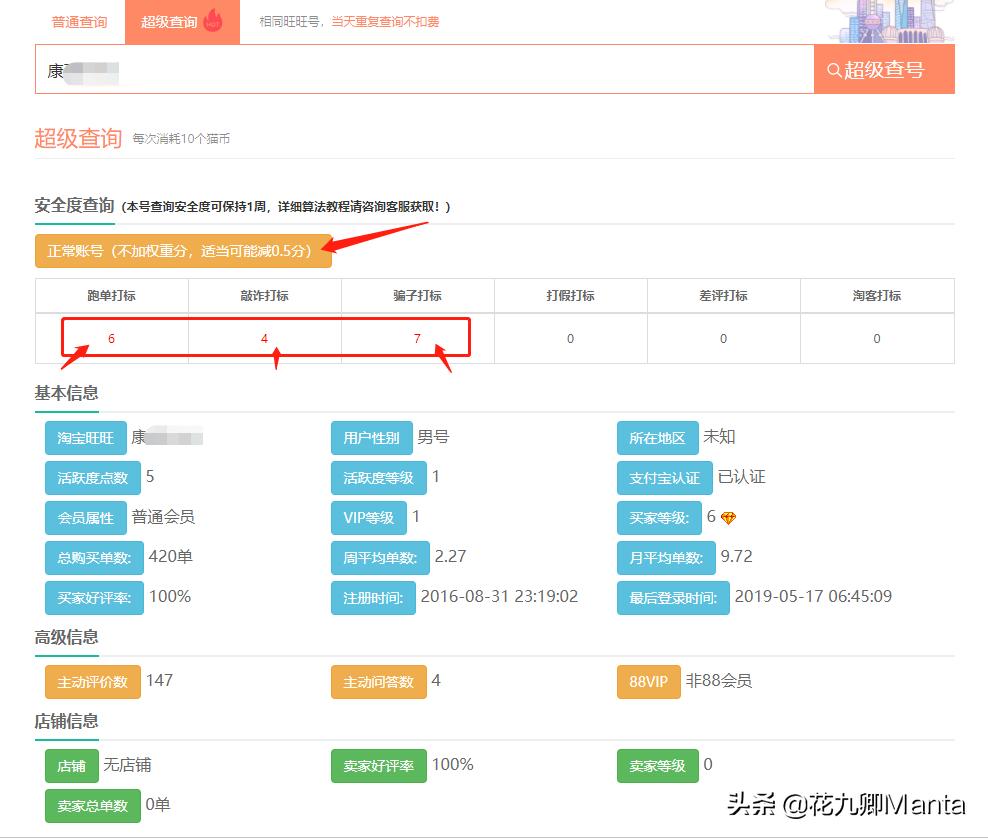Click the 主动评价数 label

[x=93, y=682]
